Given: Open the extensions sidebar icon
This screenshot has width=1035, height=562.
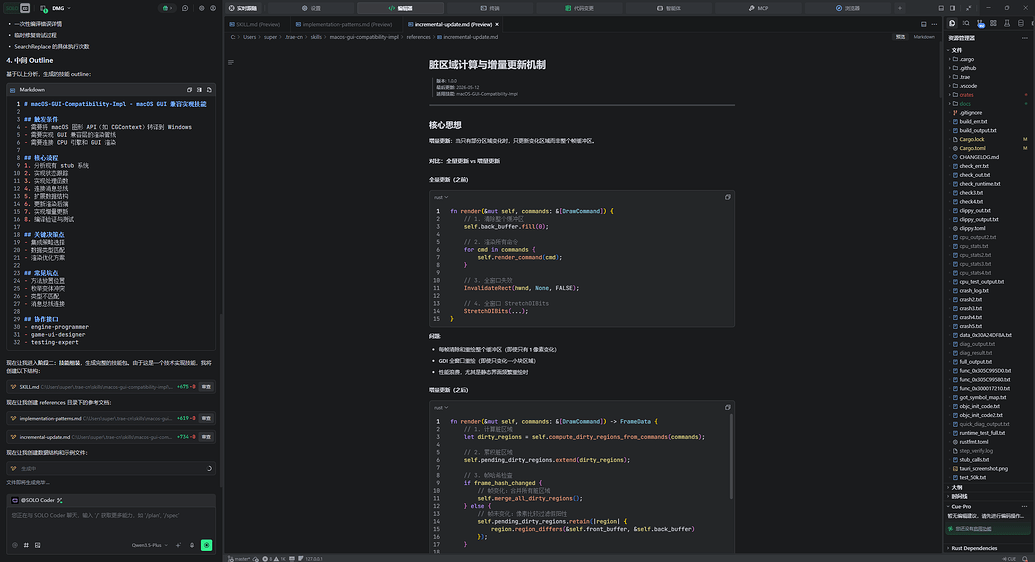Looking at the screenshot, I should click(993, 23).
